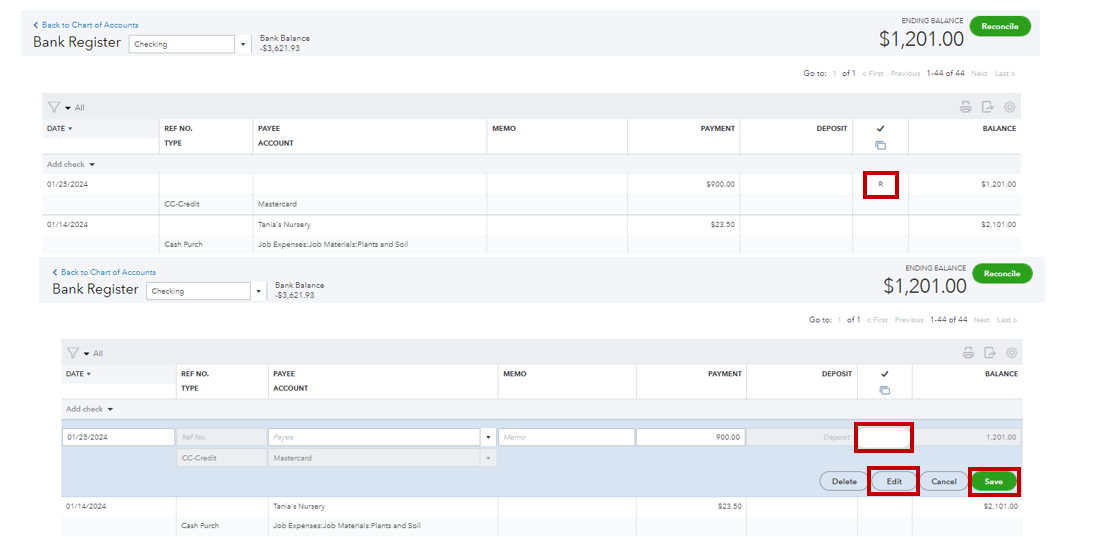Open the settings gear in the lower register
Viewport: 1101px width, 556px height.
[1012, 353]
